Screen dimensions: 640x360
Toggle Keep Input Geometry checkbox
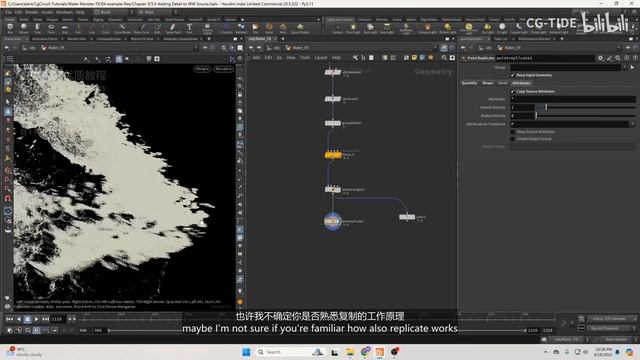[x=513, y=75]
